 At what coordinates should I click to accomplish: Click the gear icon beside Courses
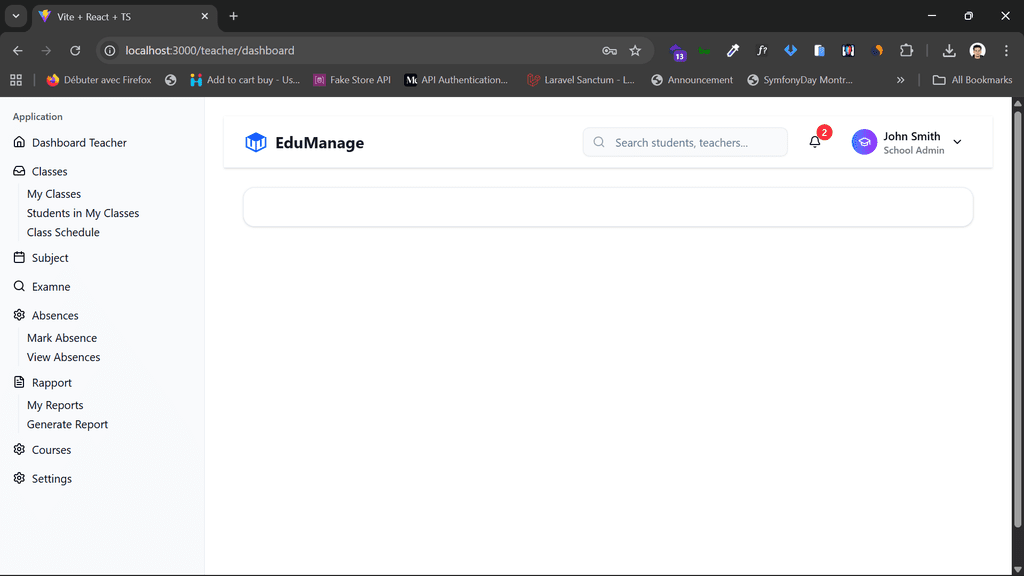(19, 449)
